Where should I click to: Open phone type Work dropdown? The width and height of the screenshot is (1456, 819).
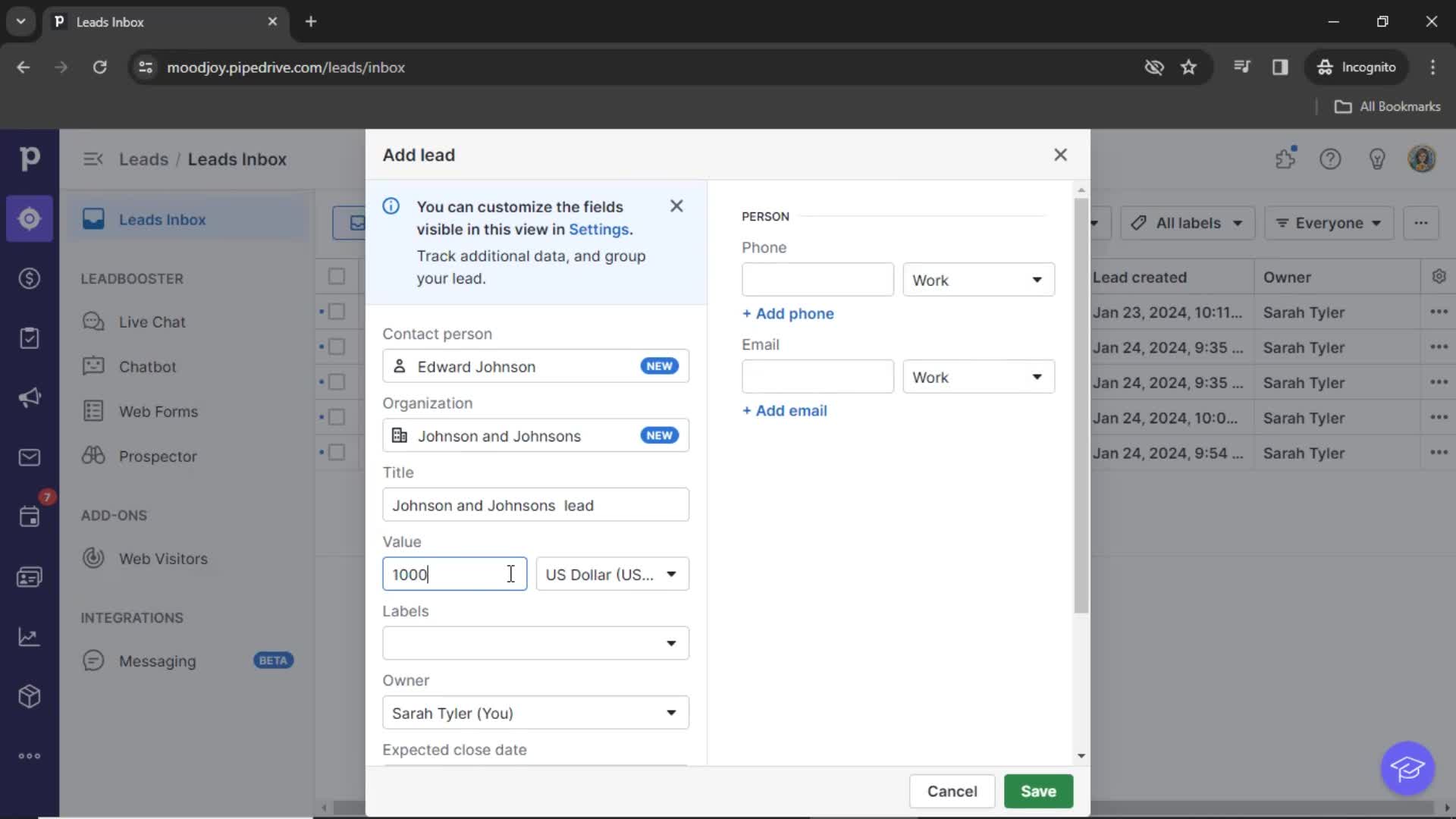pyautogui.click(x=978, y=280)
